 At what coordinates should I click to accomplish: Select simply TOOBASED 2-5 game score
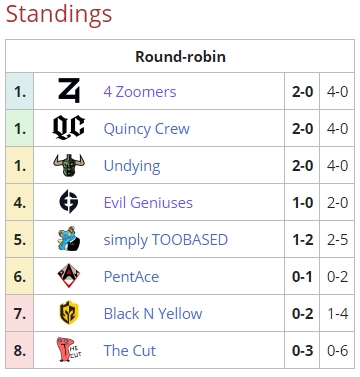[x=337, y=240]
